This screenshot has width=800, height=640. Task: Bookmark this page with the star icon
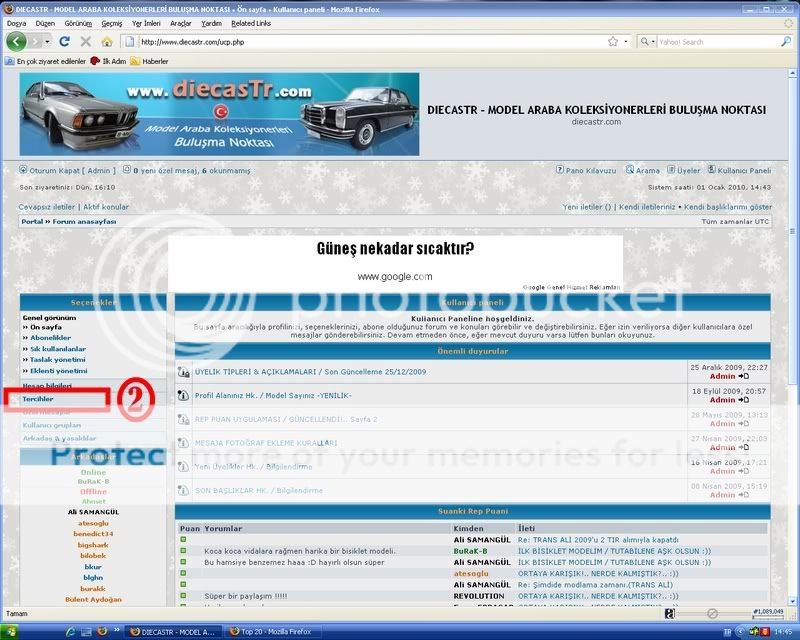[613, 42]
